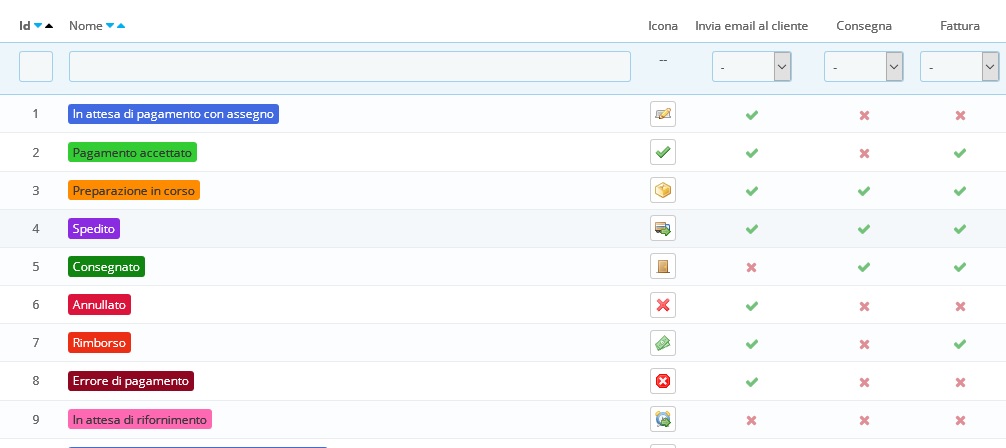Image resolution: width=1006 pixels, height=448 pixels.
Task: Click the door icon in the Consegnato row
Action: [663, 266]
